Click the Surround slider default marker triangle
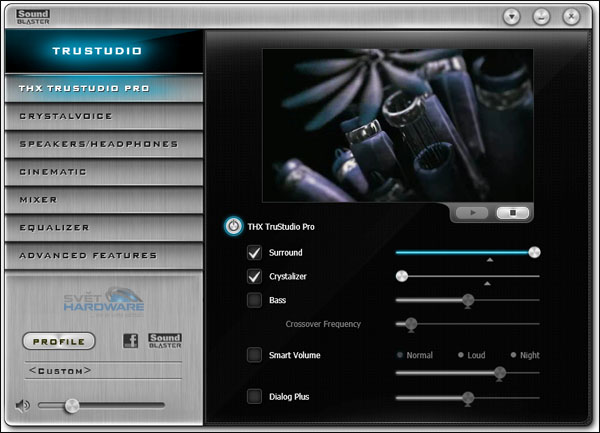This screenshot has height=433, width=600. pyautogui.click(x=489, y=260)
